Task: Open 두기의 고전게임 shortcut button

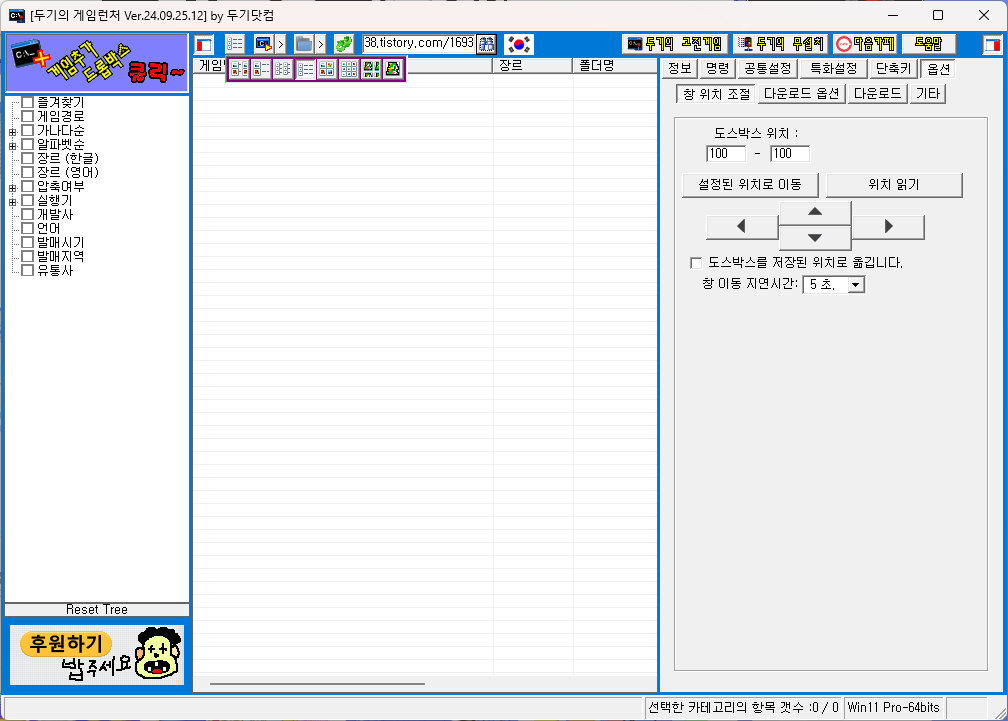Action: [675, 44]
